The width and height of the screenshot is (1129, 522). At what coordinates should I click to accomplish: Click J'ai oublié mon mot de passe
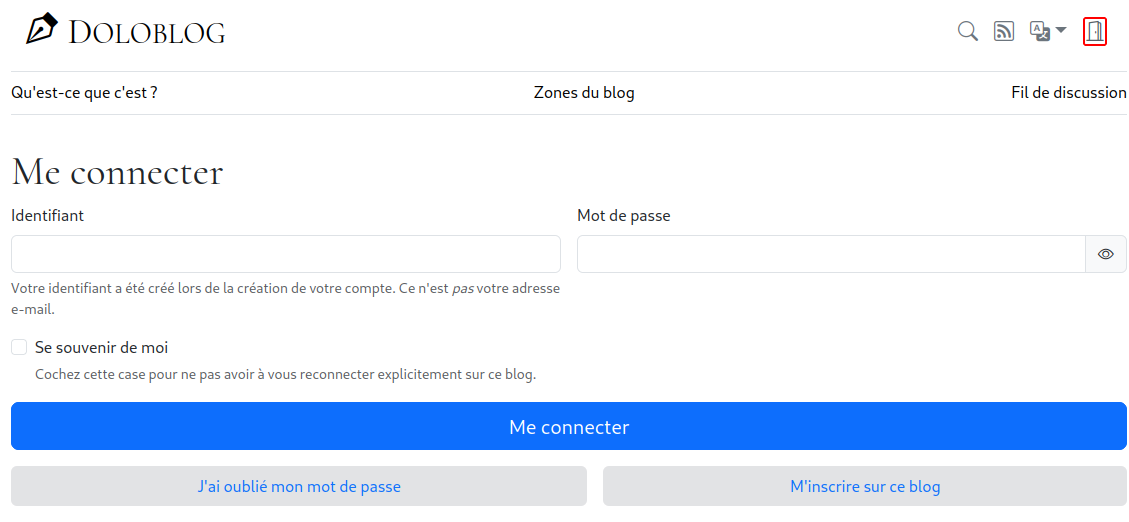299,486
